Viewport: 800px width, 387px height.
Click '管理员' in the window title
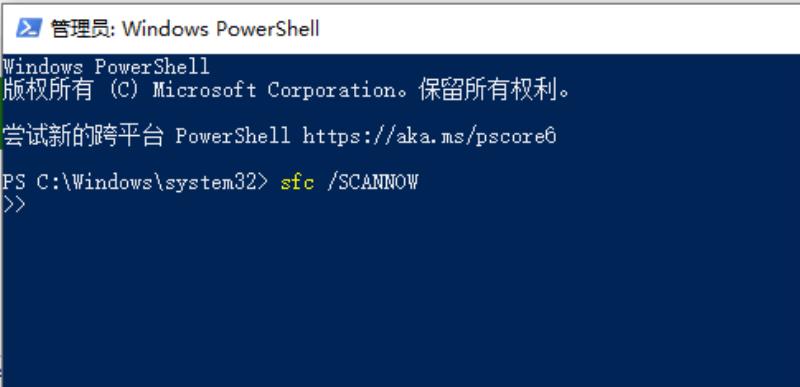coord(81,29)
